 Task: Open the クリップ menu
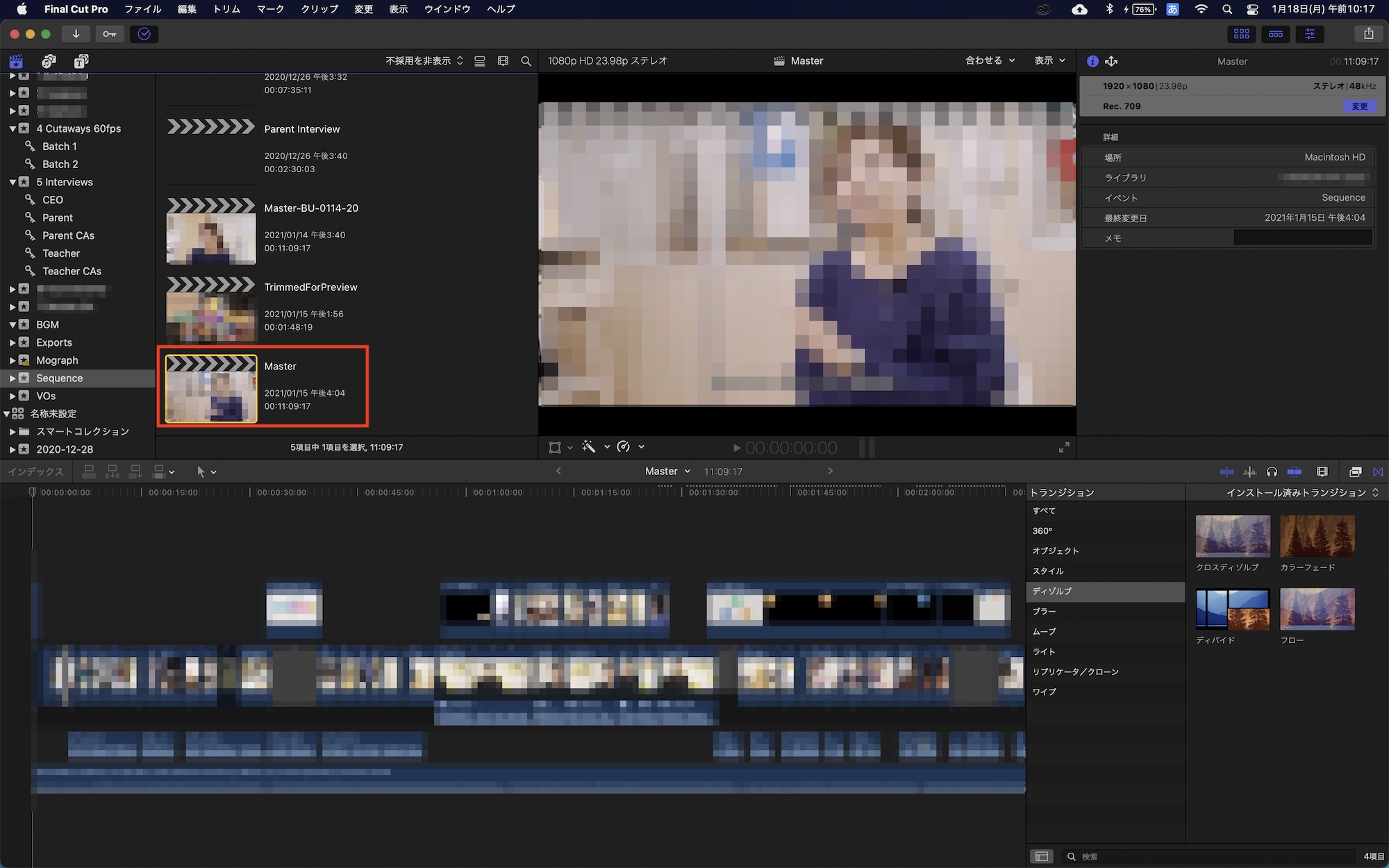pyautogui.click(x=319, y=9)
